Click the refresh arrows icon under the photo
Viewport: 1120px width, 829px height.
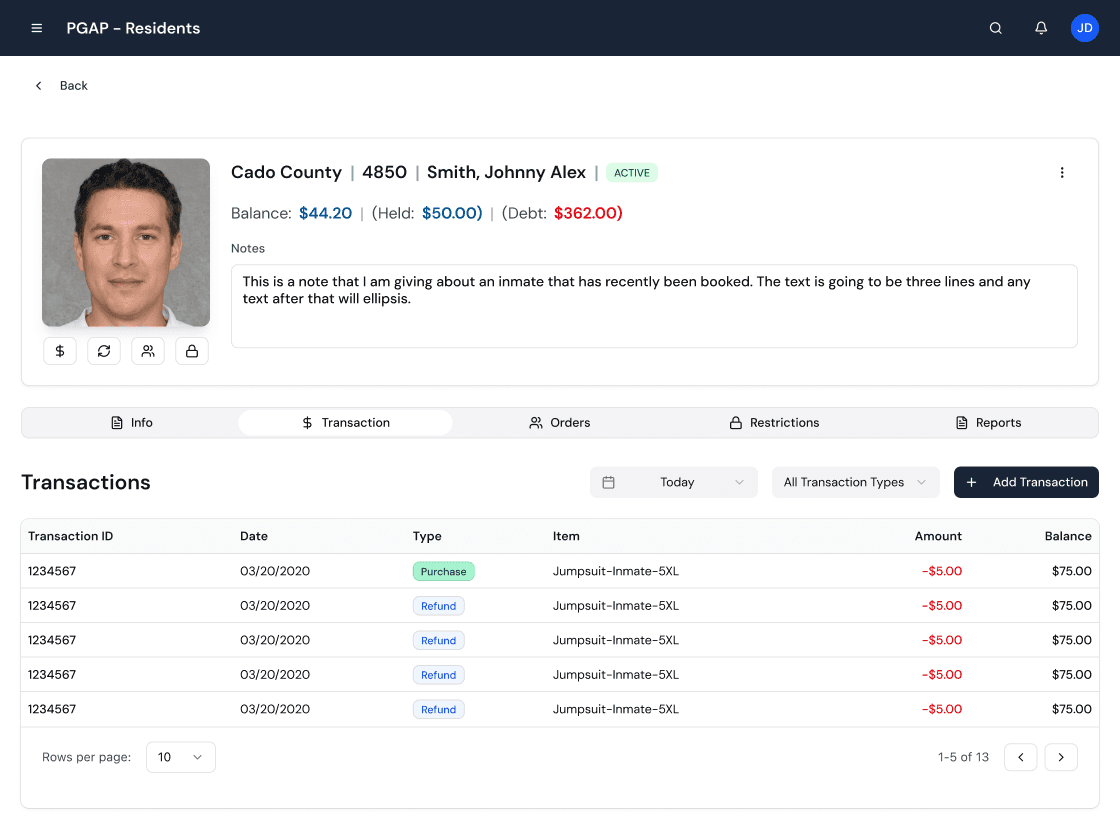(104, 351)
